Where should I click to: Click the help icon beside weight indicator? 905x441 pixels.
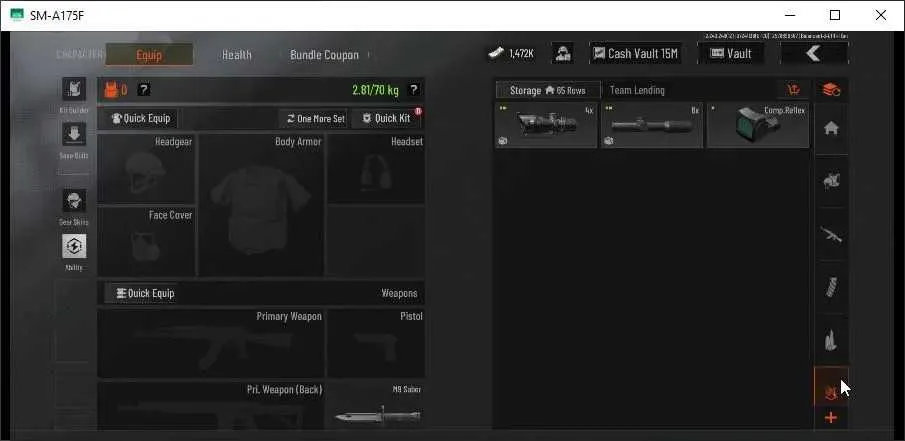click(x=413, y=89)
